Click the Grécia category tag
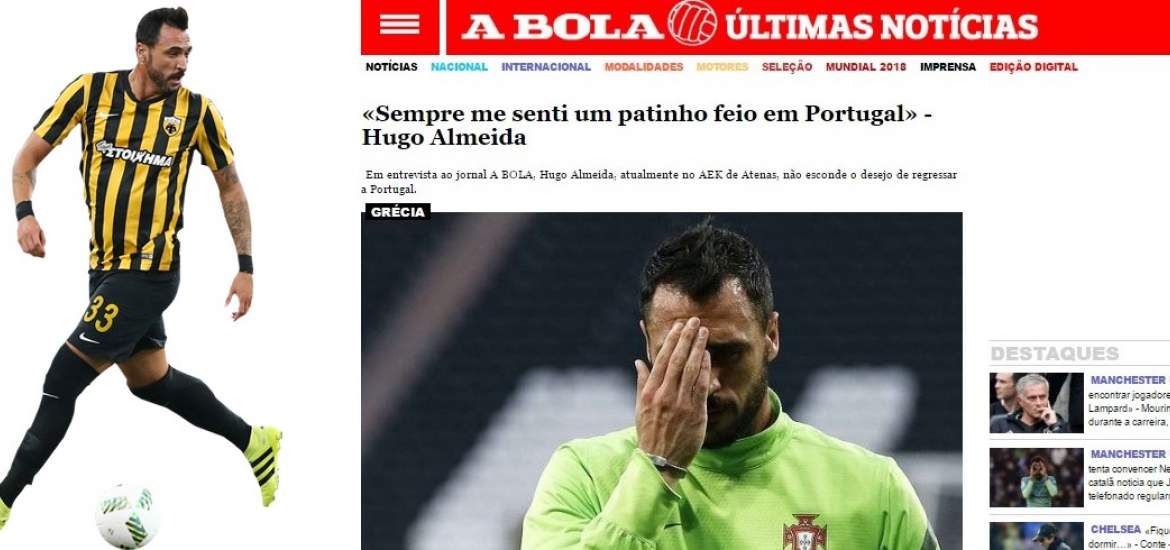The image size is (1170, 550). pyautogui.click(x=398, y=212)
